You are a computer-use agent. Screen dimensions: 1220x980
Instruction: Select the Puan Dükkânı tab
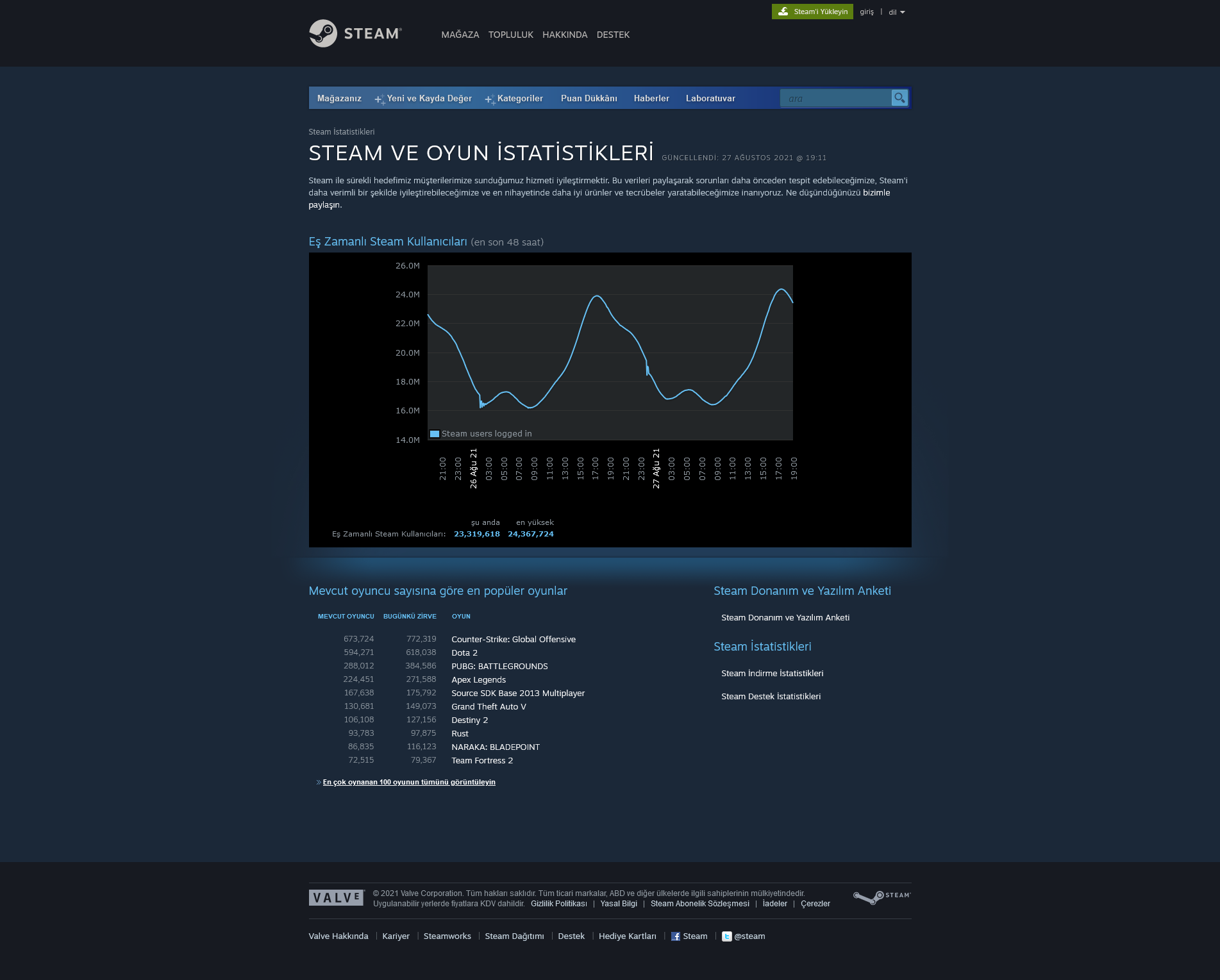(589, 98)
